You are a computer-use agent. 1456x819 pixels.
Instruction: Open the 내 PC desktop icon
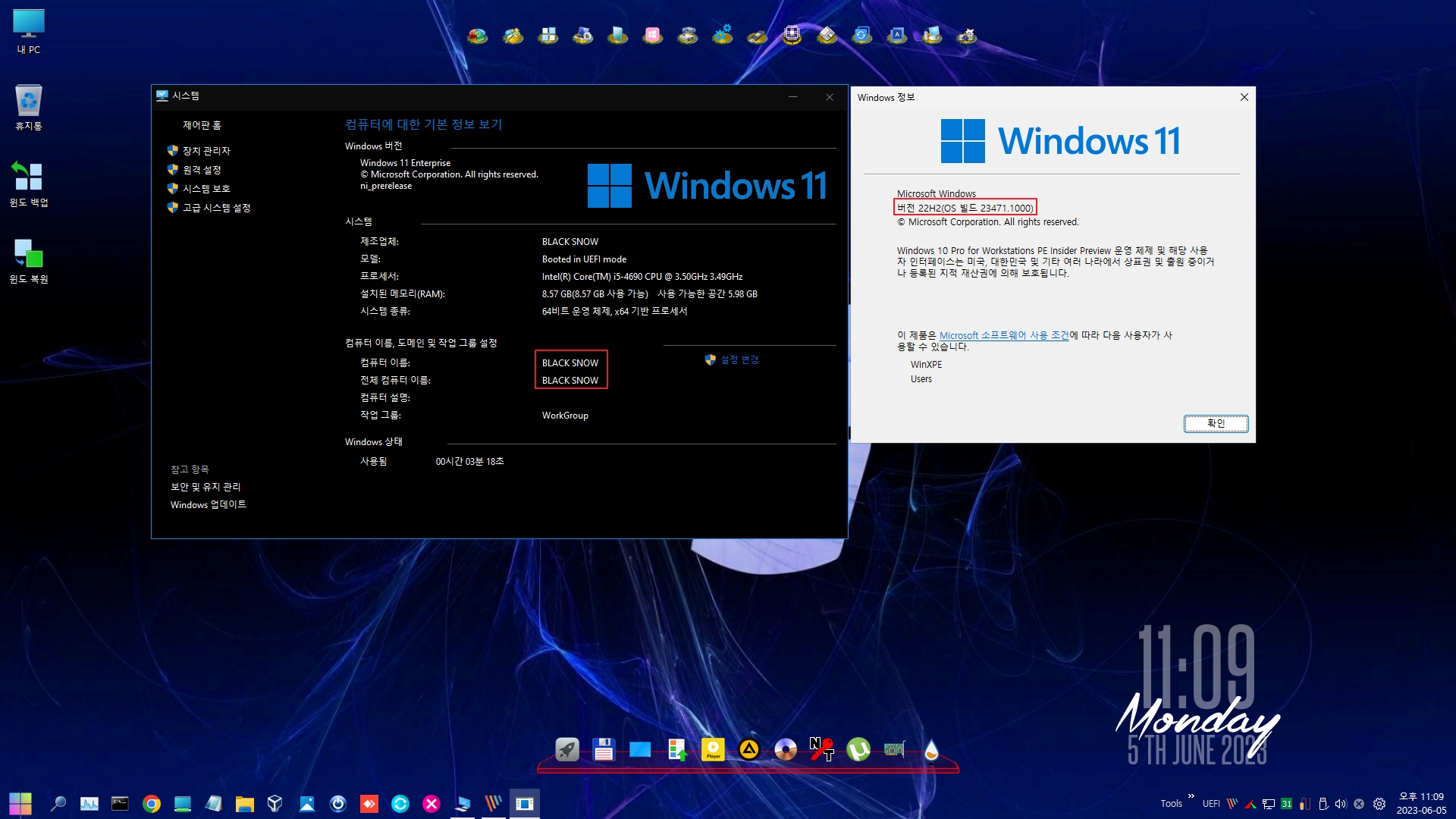[x=29, y=31]
